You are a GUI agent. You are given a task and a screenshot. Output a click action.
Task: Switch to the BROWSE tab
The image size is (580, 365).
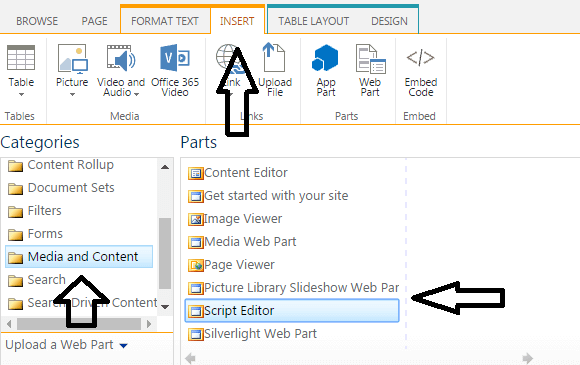click(37, 21)
